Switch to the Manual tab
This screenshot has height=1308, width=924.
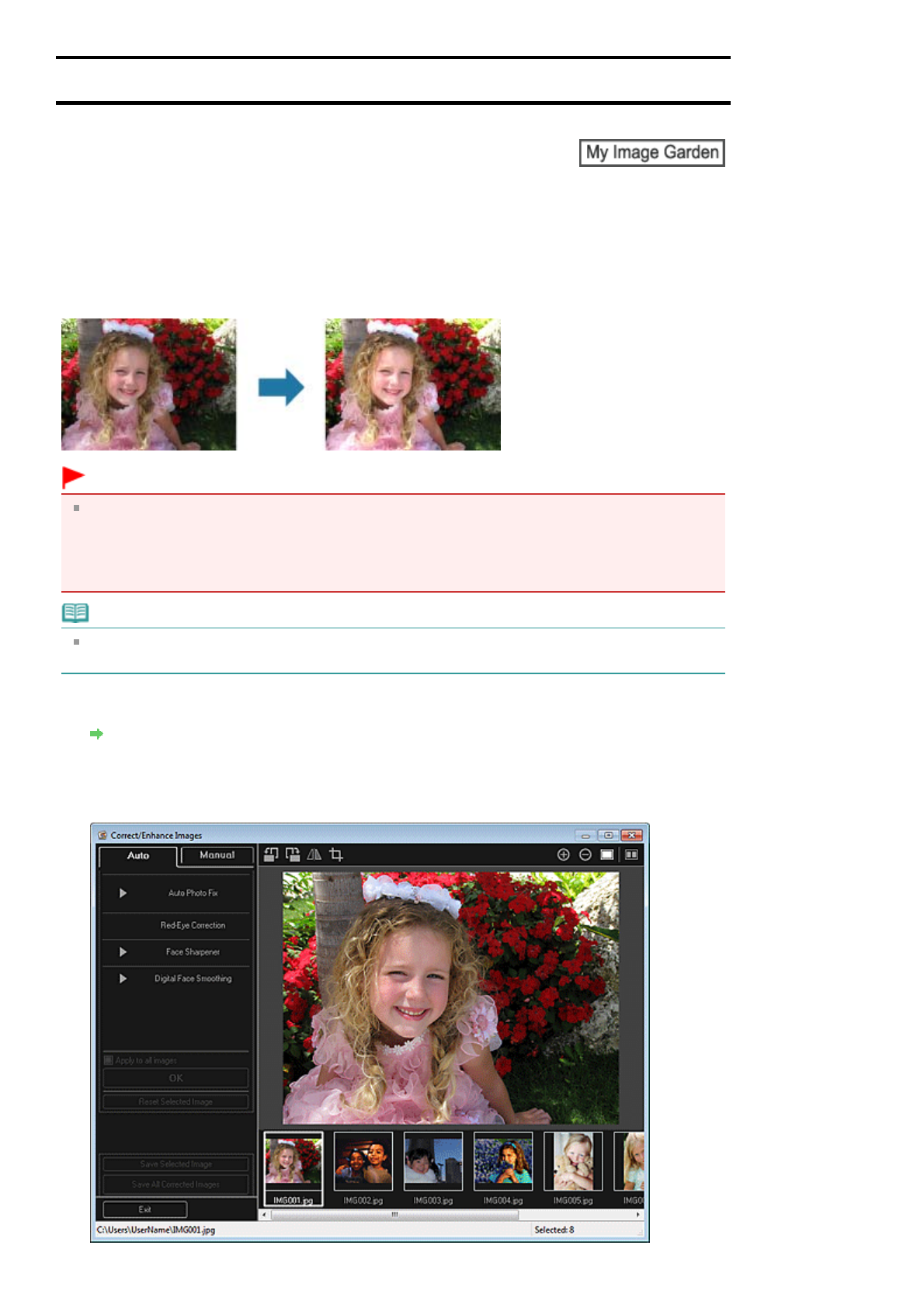pyautogui.click(x=217, y=855)
